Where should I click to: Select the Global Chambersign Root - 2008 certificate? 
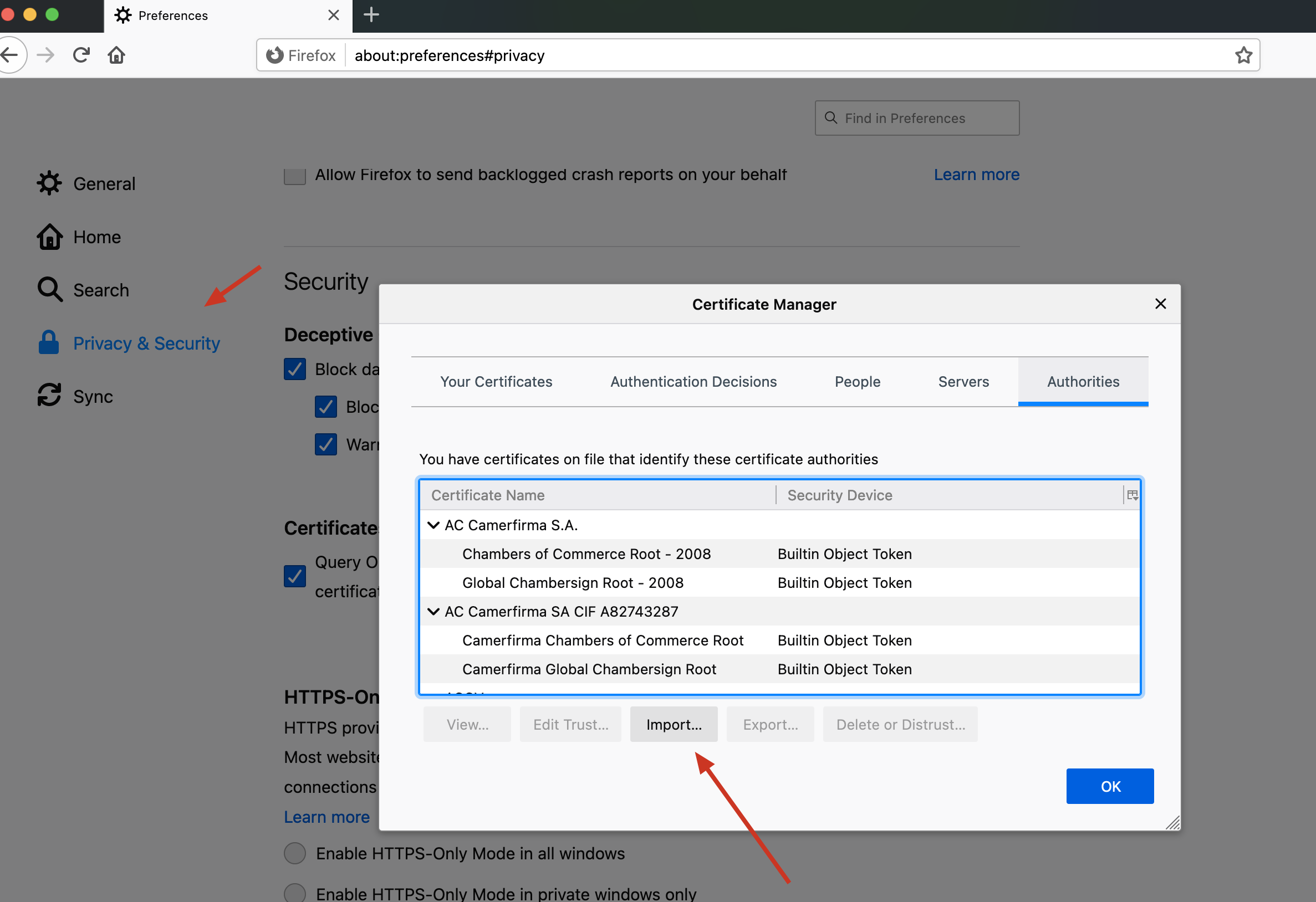coord(573,583)
